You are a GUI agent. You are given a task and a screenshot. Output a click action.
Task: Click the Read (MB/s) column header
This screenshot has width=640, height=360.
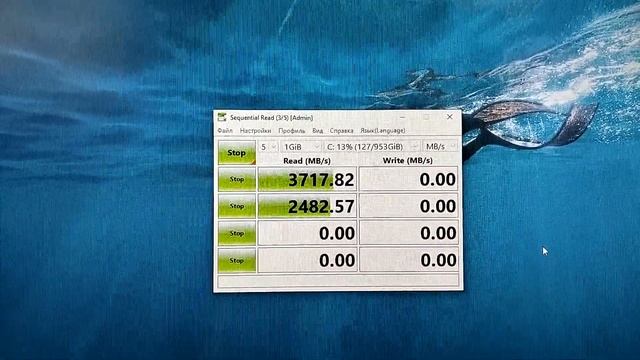click(x=307, y=161)
